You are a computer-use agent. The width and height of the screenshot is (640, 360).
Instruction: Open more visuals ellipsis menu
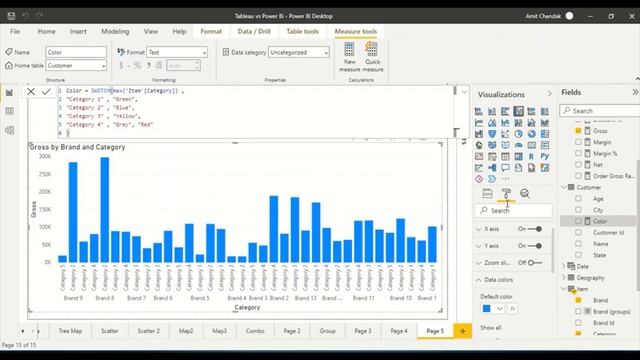coord(505,179)
